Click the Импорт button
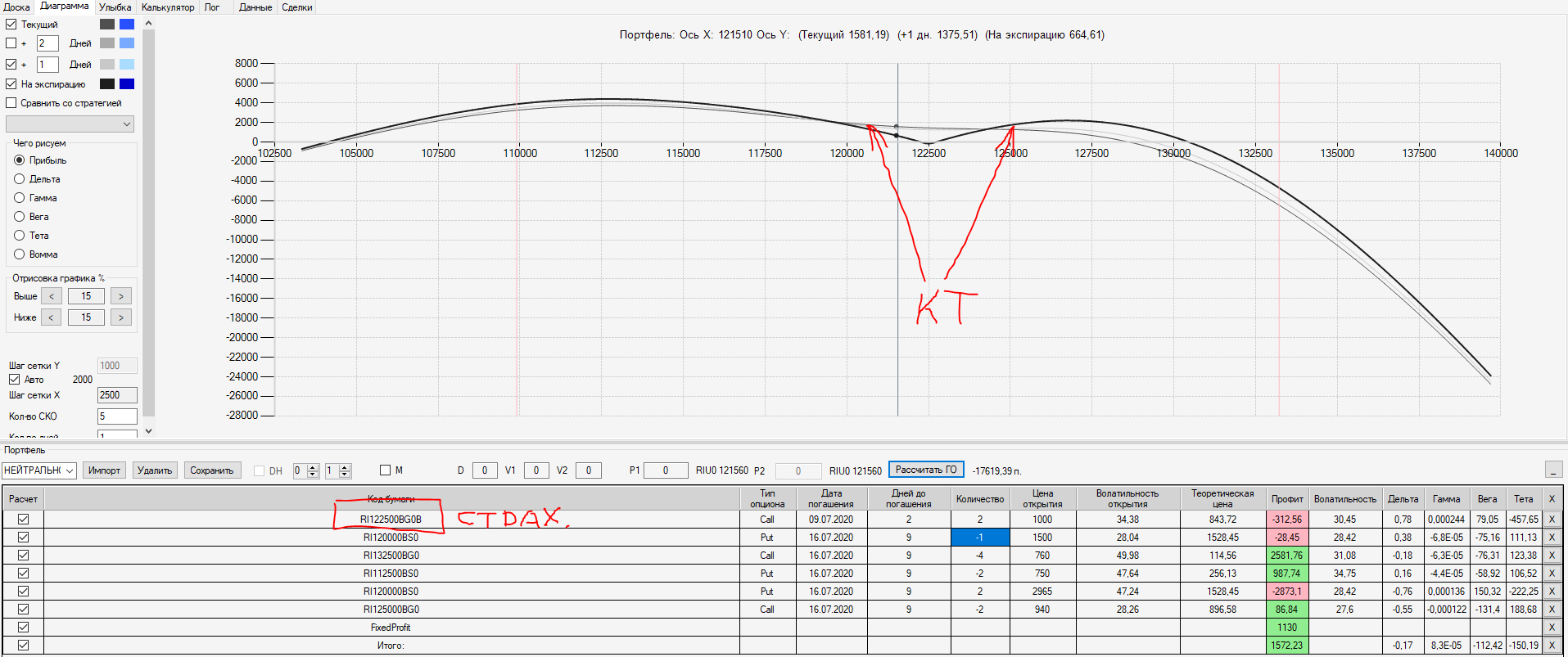 pyautogui.click(x=104, y=470)
